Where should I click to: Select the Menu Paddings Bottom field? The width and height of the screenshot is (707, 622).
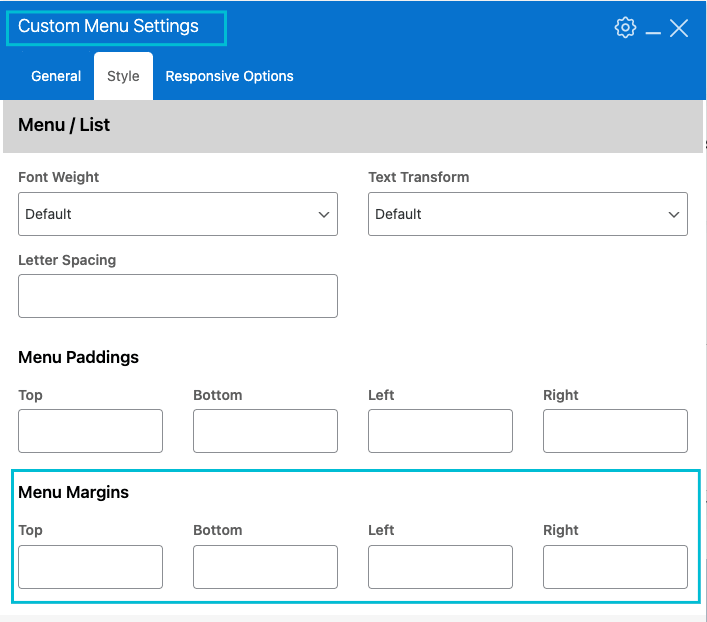(265, 431)
